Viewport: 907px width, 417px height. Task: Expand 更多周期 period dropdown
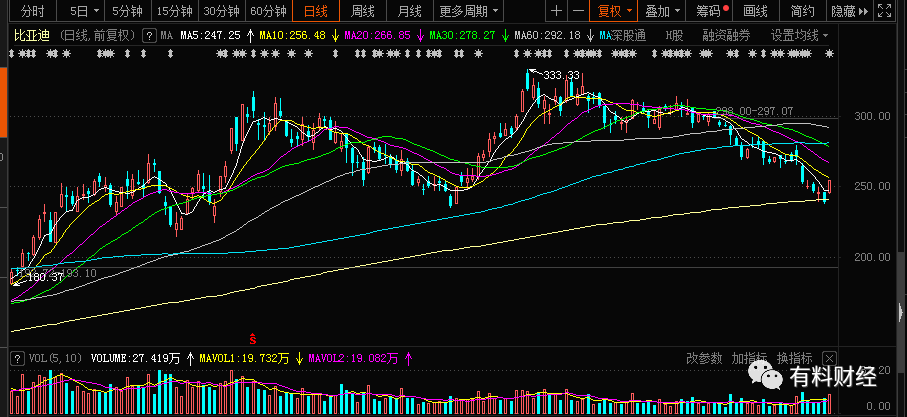pos(469,10)
